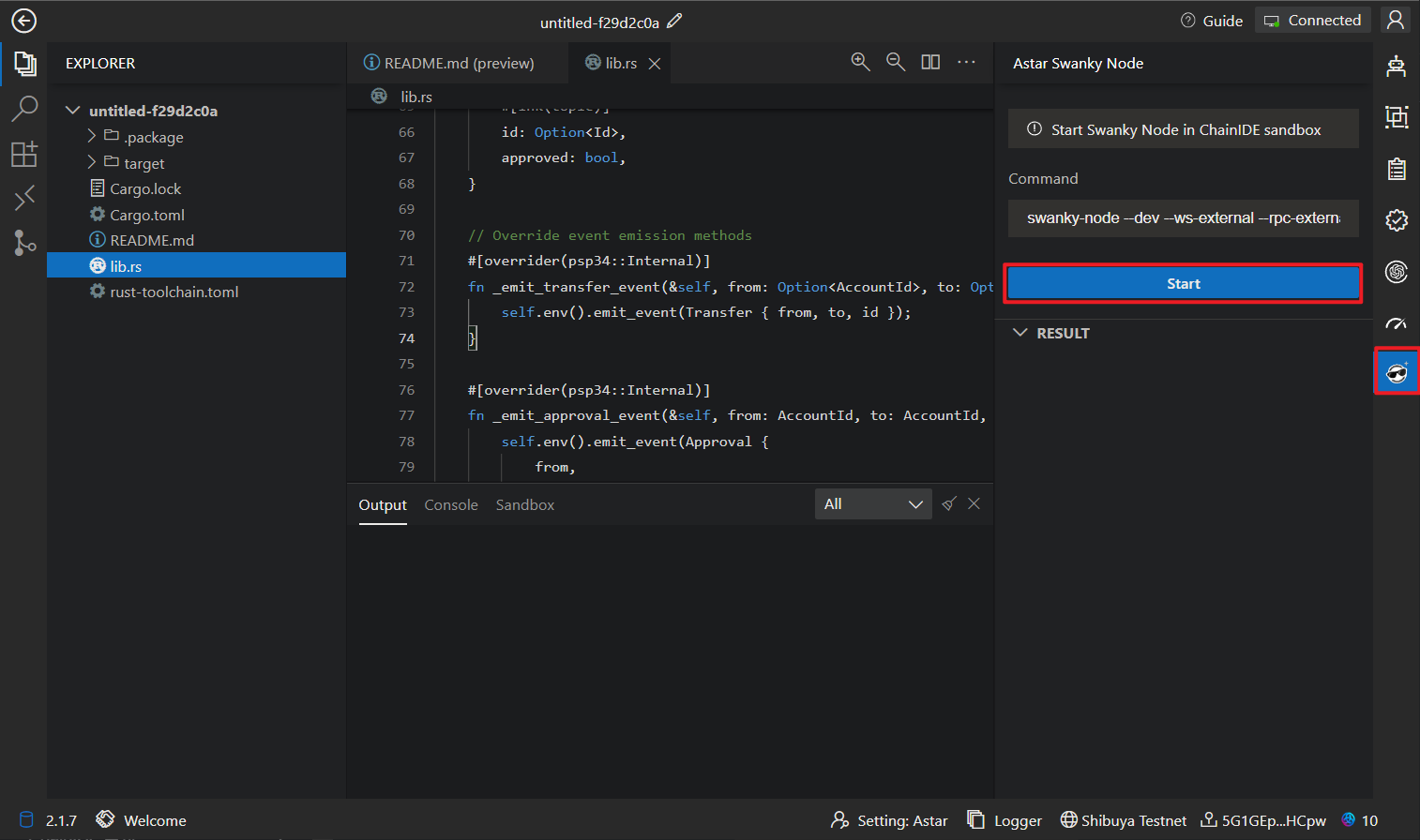
Task: Click the swanky-node command input field
Action: 1182,217
